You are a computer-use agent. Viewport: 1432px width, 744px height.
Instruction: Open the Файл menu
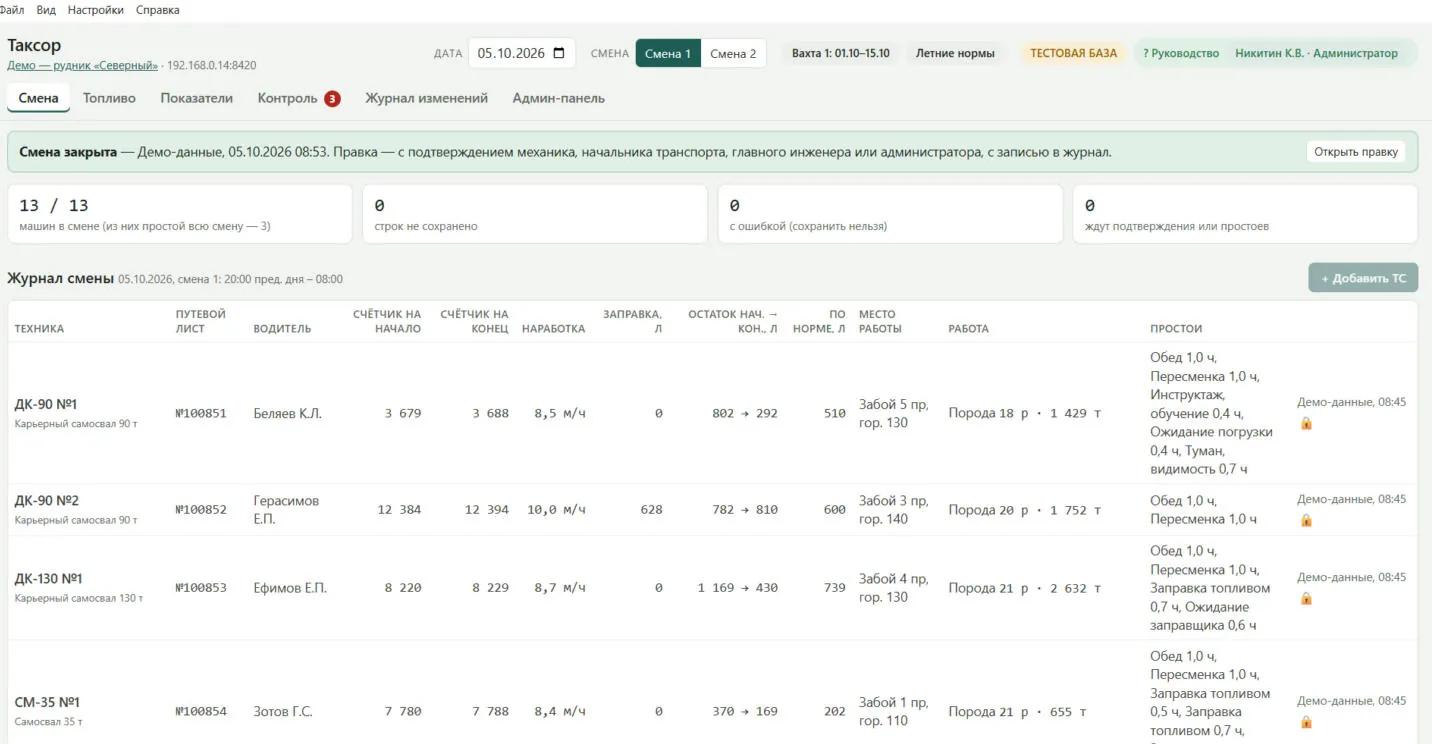12,10
